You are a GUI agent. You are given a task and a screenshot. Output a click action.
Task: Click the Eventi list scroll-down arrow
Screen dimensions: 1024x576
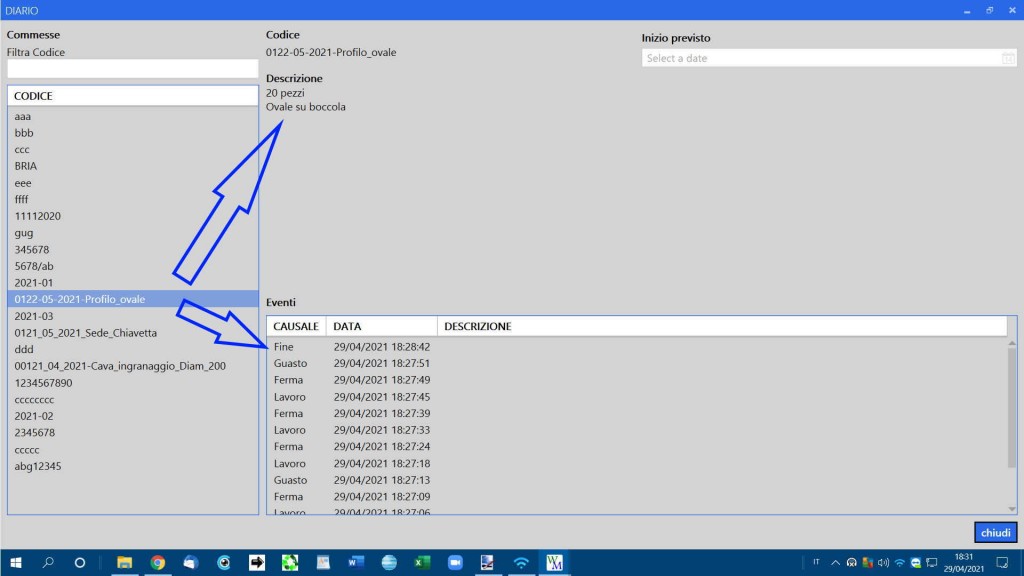1012,509
